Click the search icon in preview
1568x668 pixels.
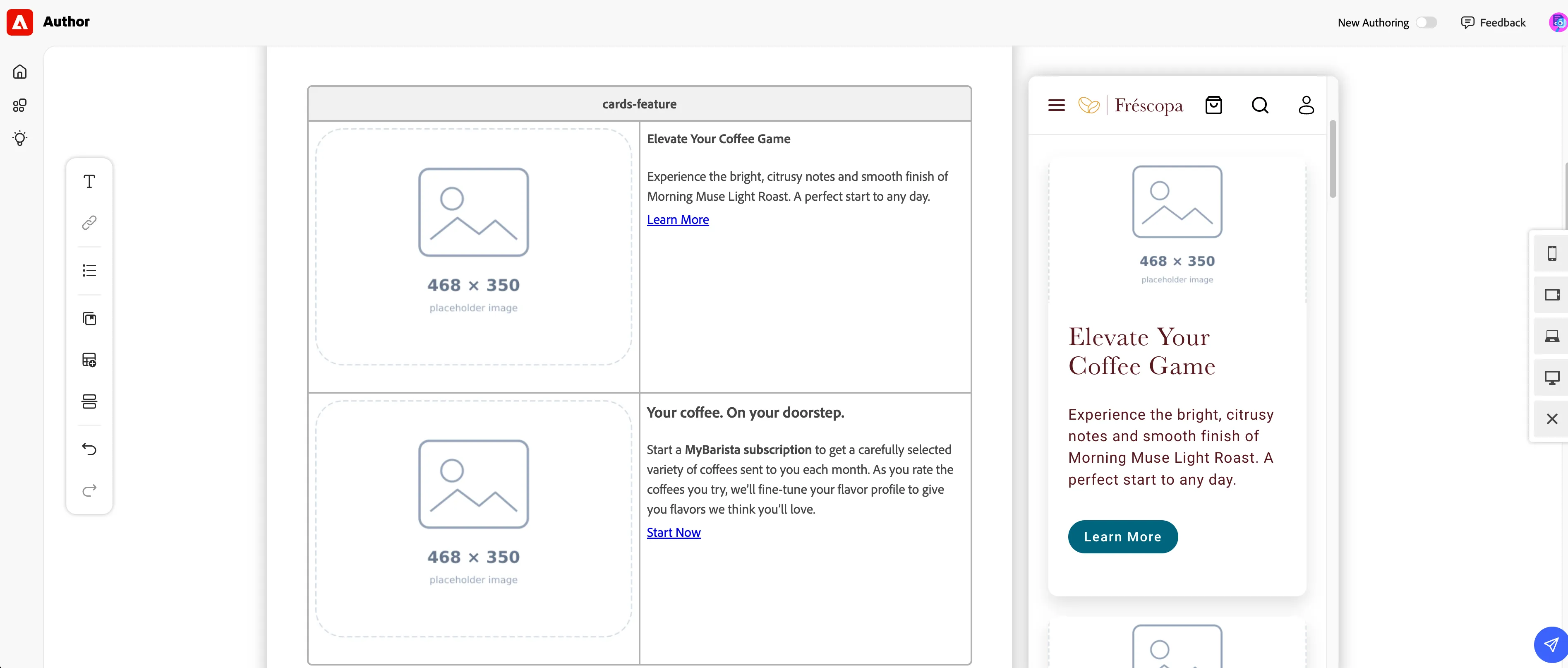coord(1259,106)
